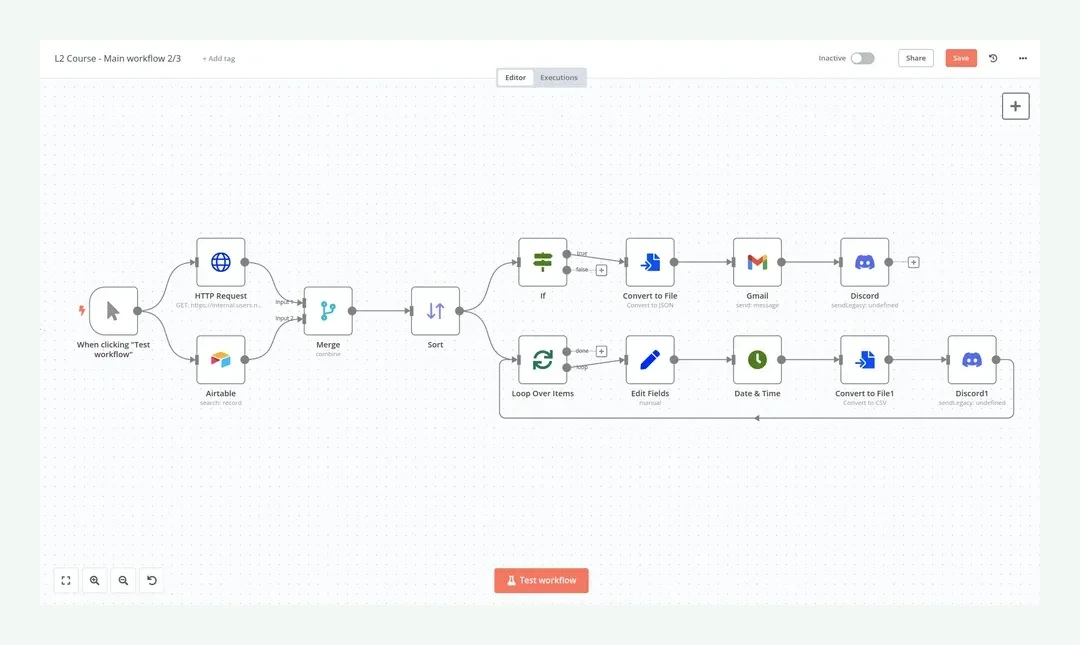Open the workflow history icon

(x=993, y=58)
